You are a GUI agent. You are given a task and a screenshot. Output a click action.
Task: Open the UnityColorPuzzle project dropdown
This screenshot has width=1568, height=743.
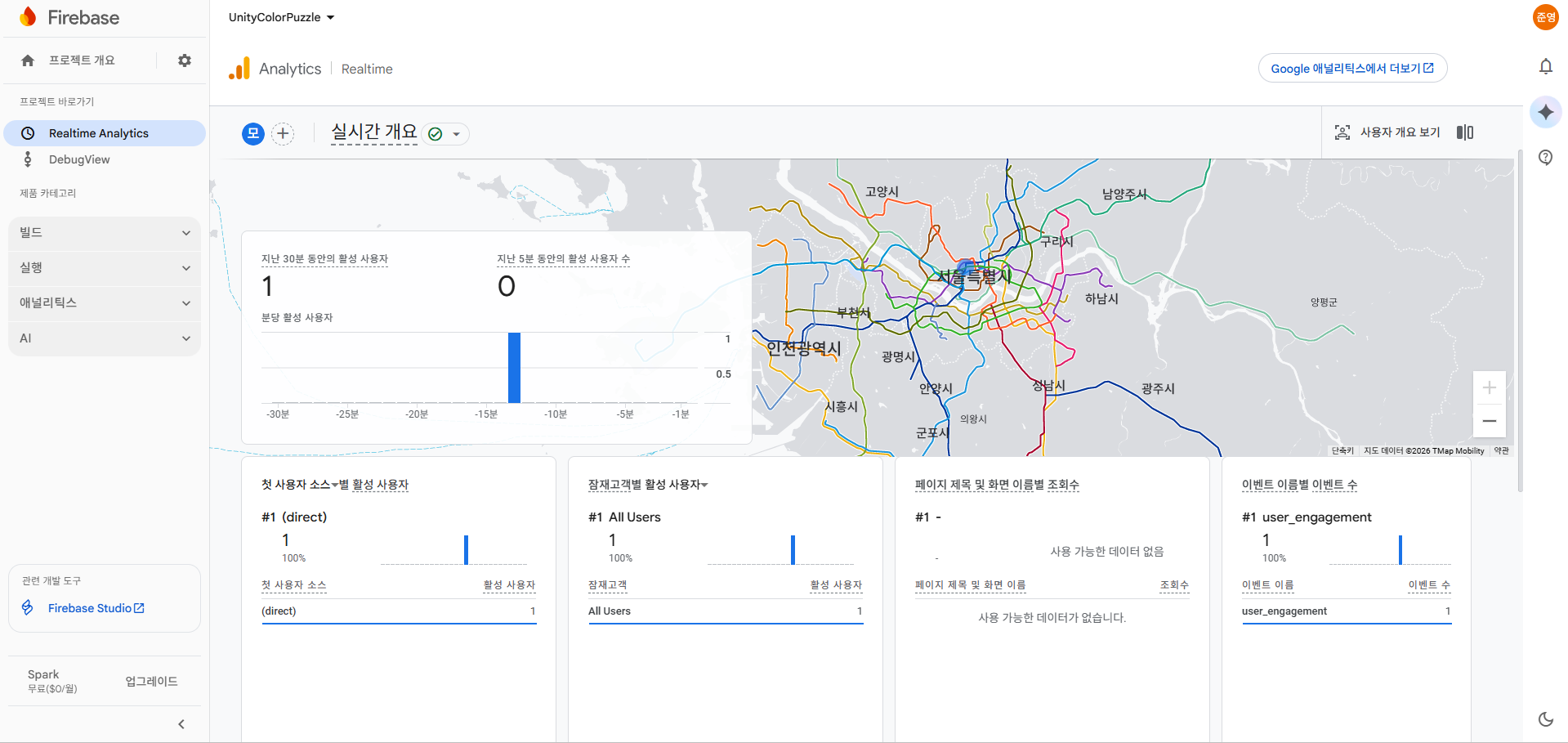281,17
